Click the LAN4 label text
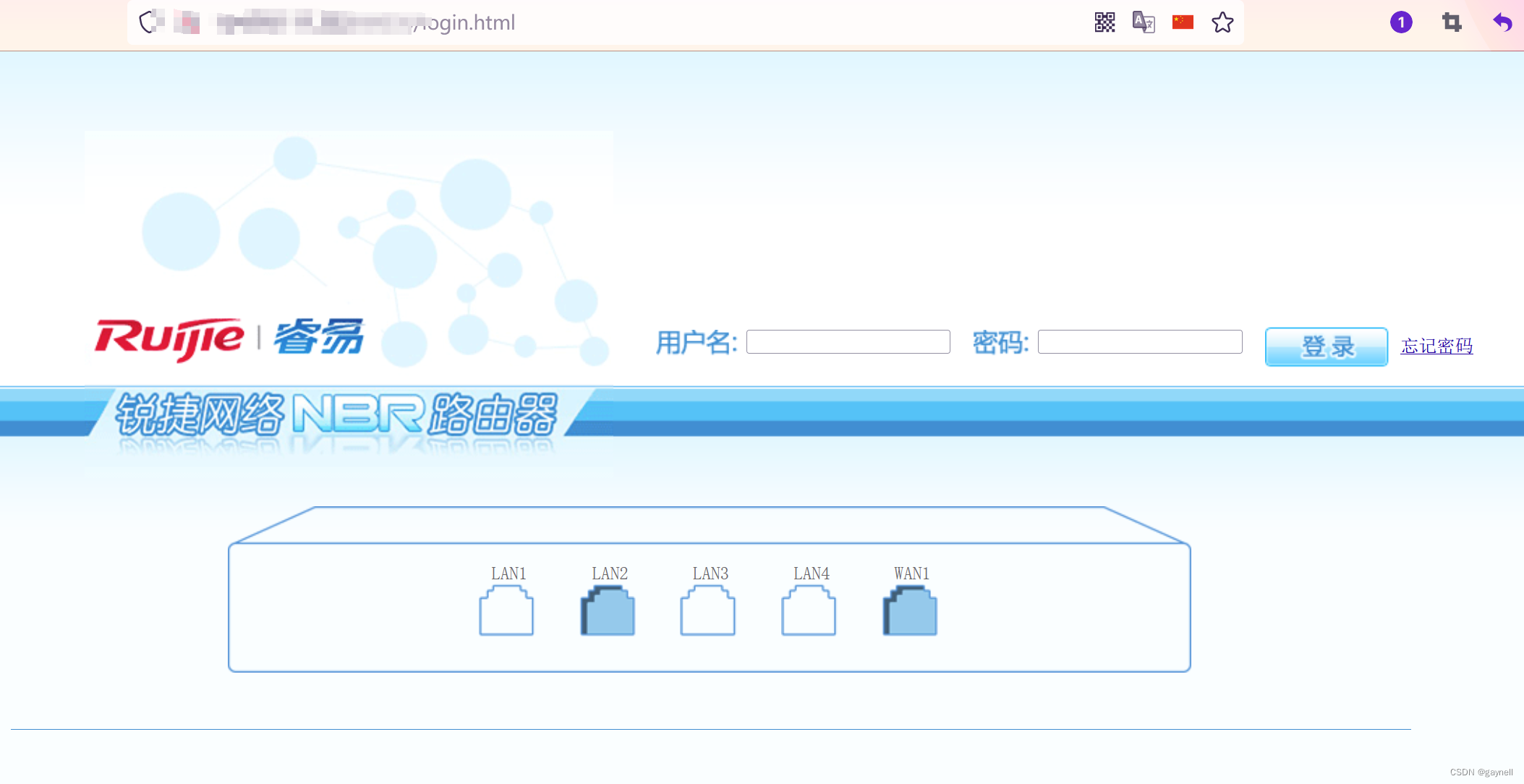Screen dimensions: 1524x784 click(812, 574)
